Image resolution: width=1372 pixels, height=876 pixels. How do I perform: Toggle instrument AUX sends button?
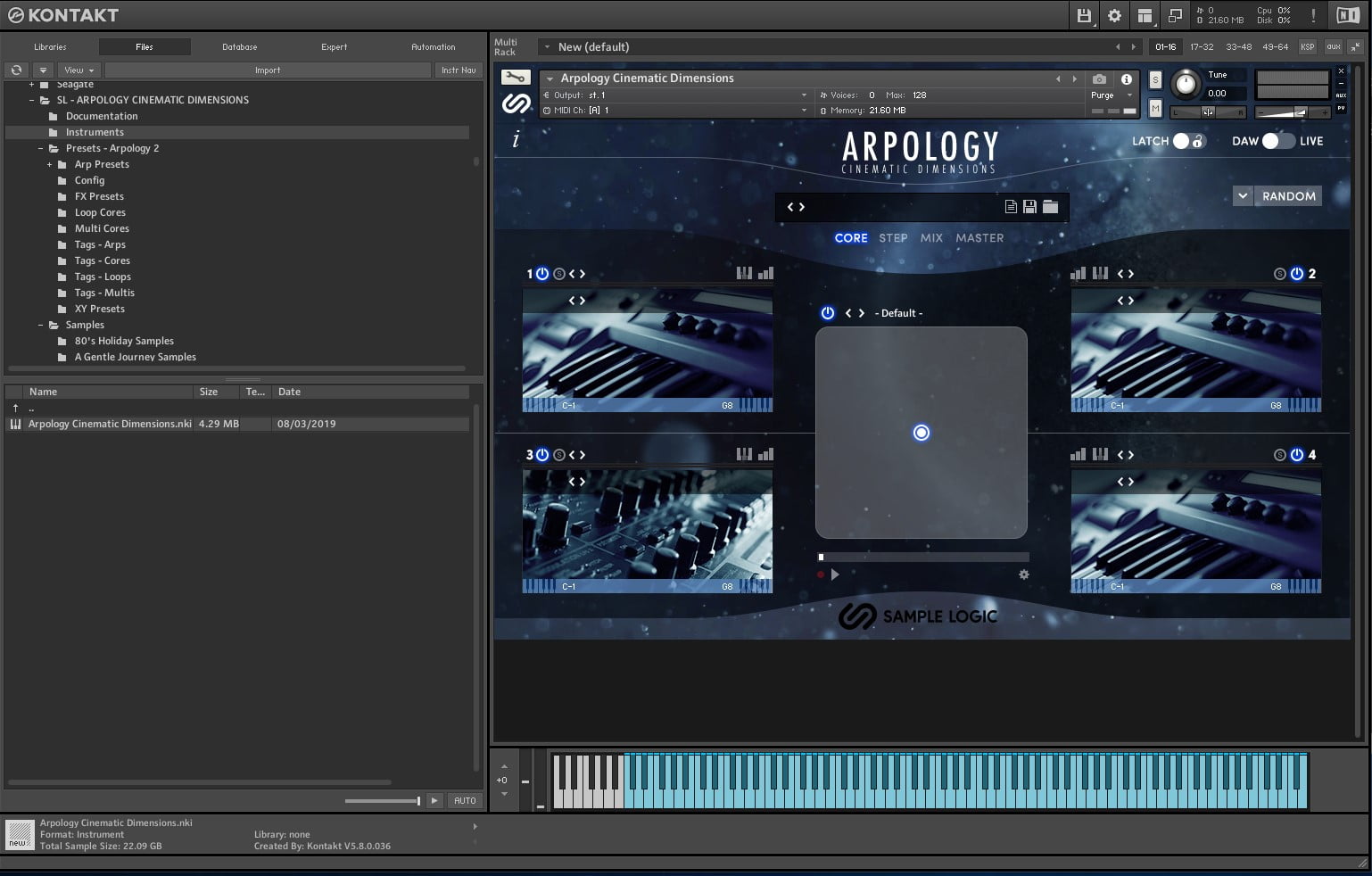1341,95
